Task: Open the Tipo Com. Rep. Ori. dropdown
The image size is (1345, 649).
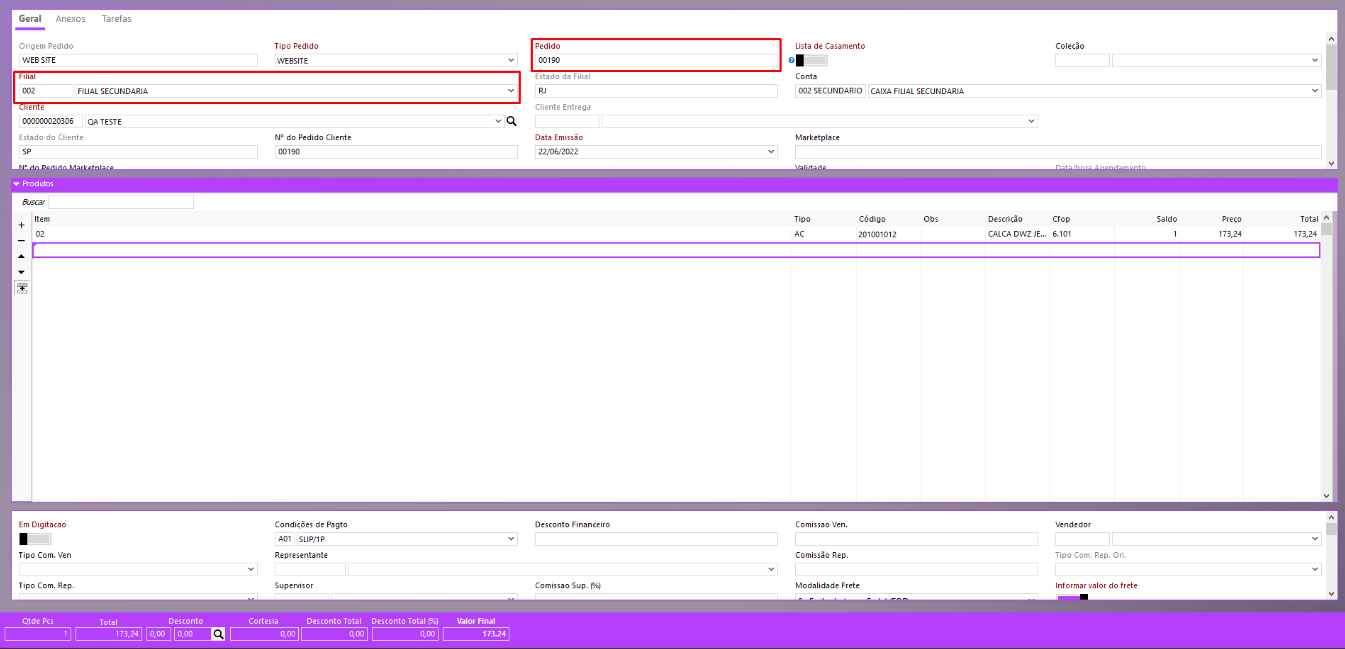Action: tap(1315, 569)
